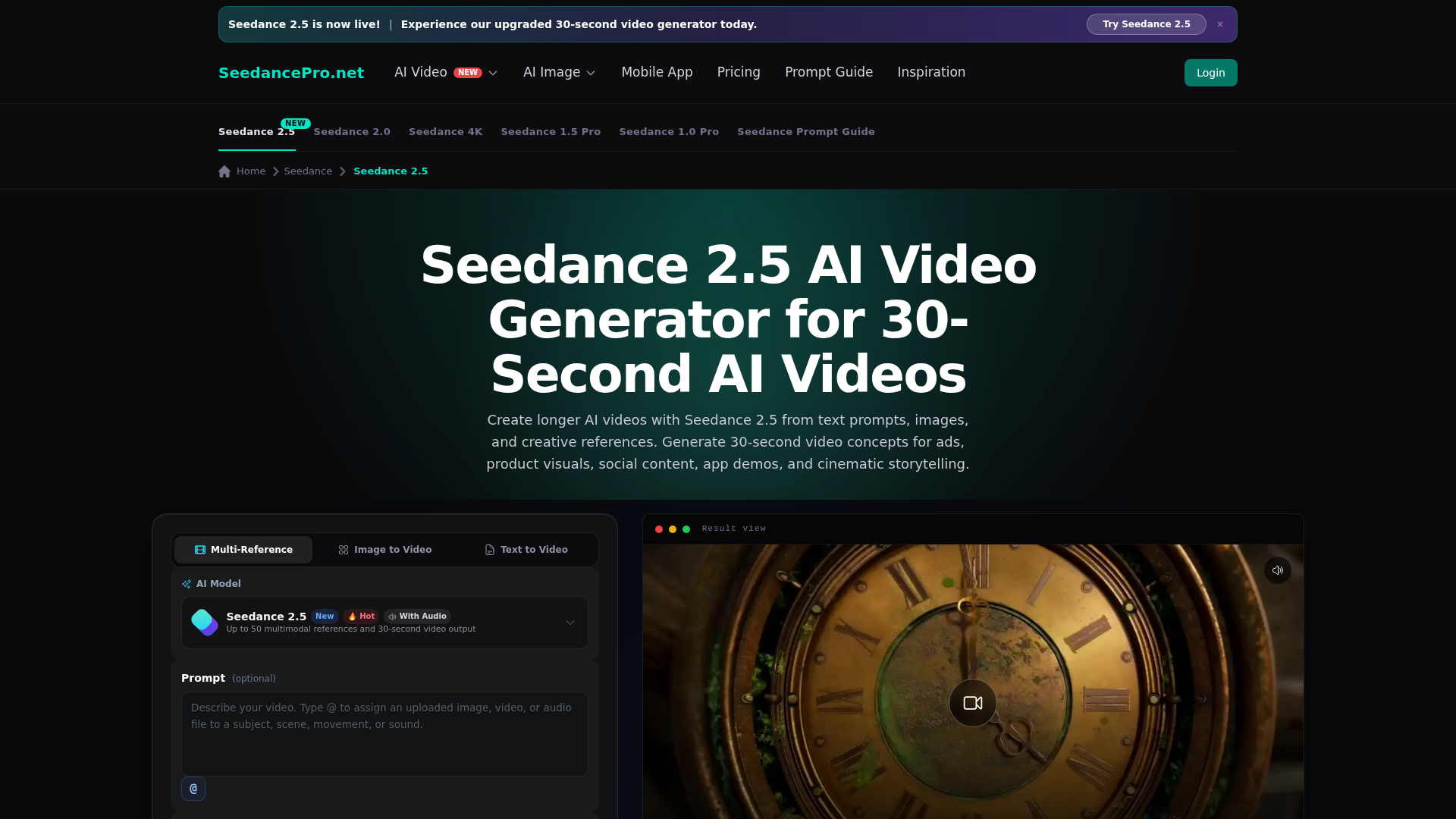Viewport: 1456px width, 819px height.
Task: Open the SeedancePro.net homepage logo
Action: click(291, 73)
